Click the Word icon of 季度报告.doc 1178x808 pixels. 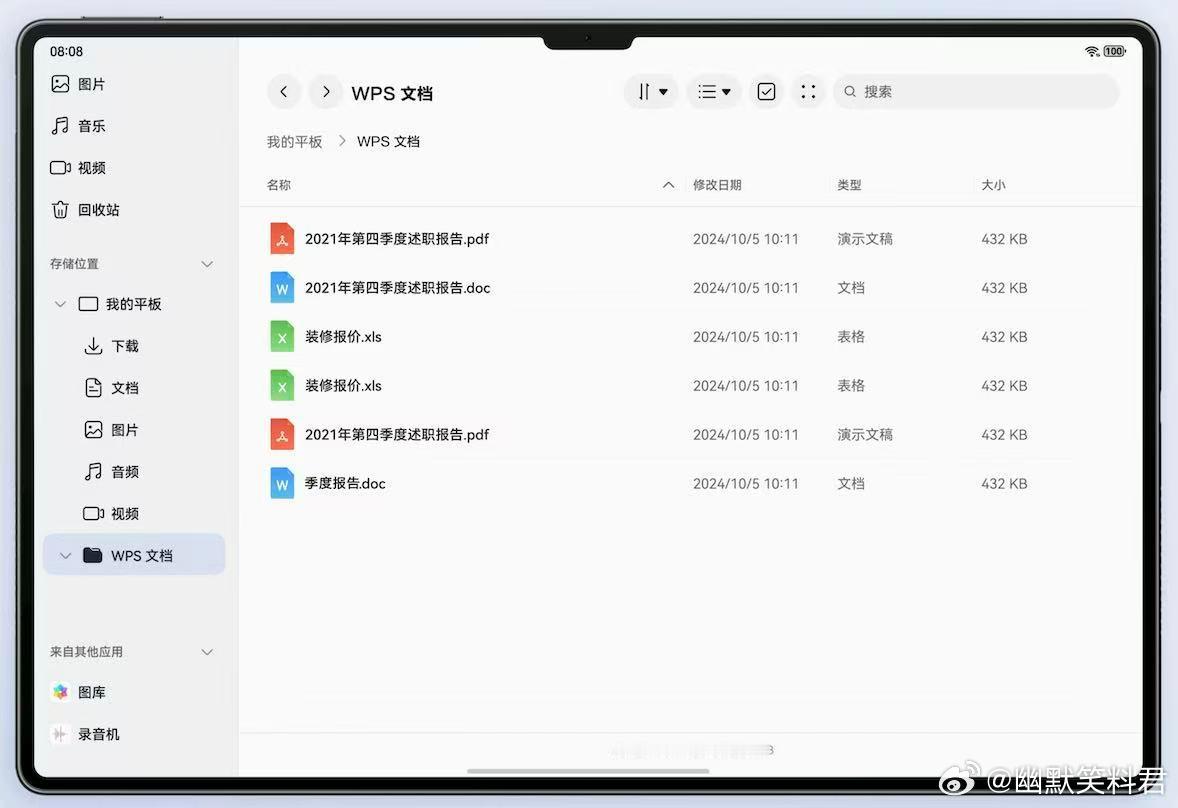pyautogui.click(x=282, y=484)
